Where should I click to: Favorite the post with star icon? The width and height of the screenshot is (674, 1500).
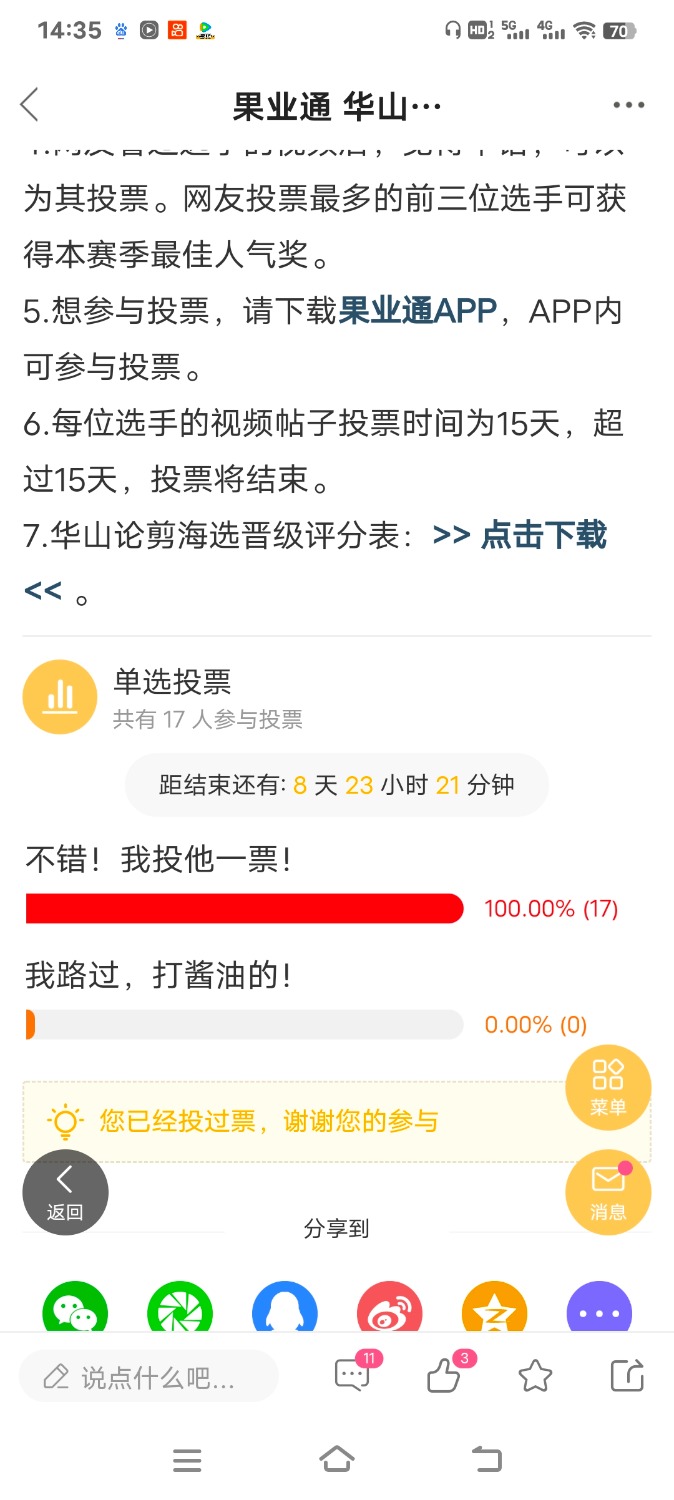[x=535, y=1377]
